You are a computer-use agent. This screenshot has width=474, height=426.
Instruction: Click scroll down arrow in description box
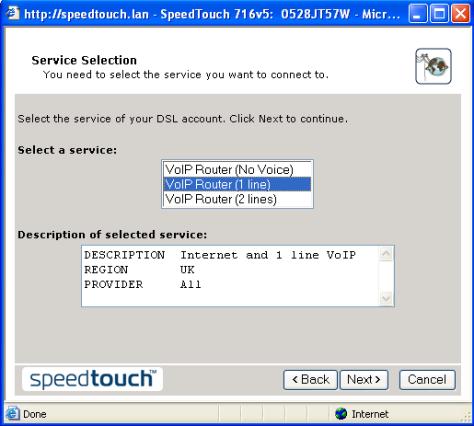tap(386, 298)
